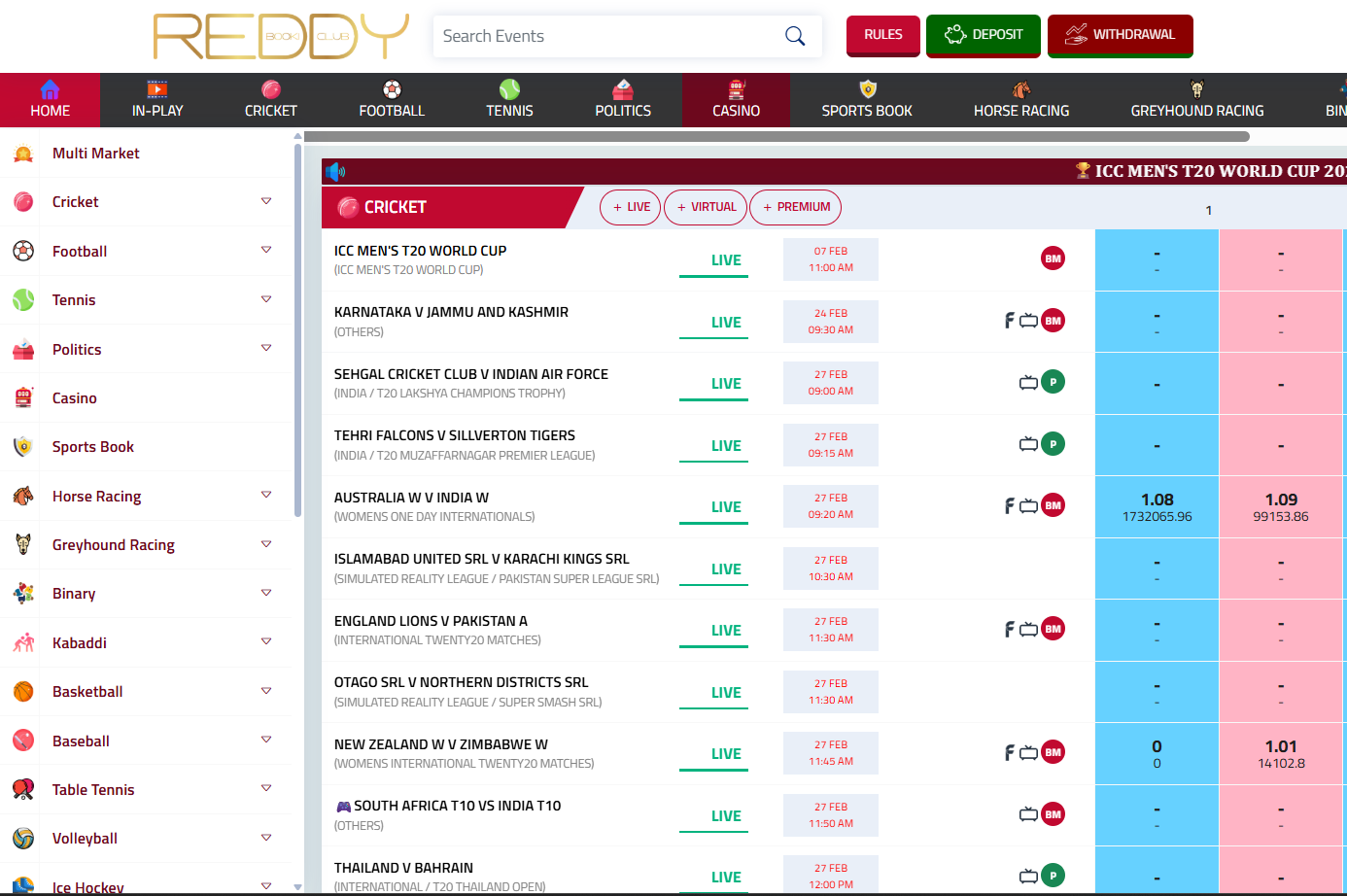Open the RULES button

click(882, 35)
